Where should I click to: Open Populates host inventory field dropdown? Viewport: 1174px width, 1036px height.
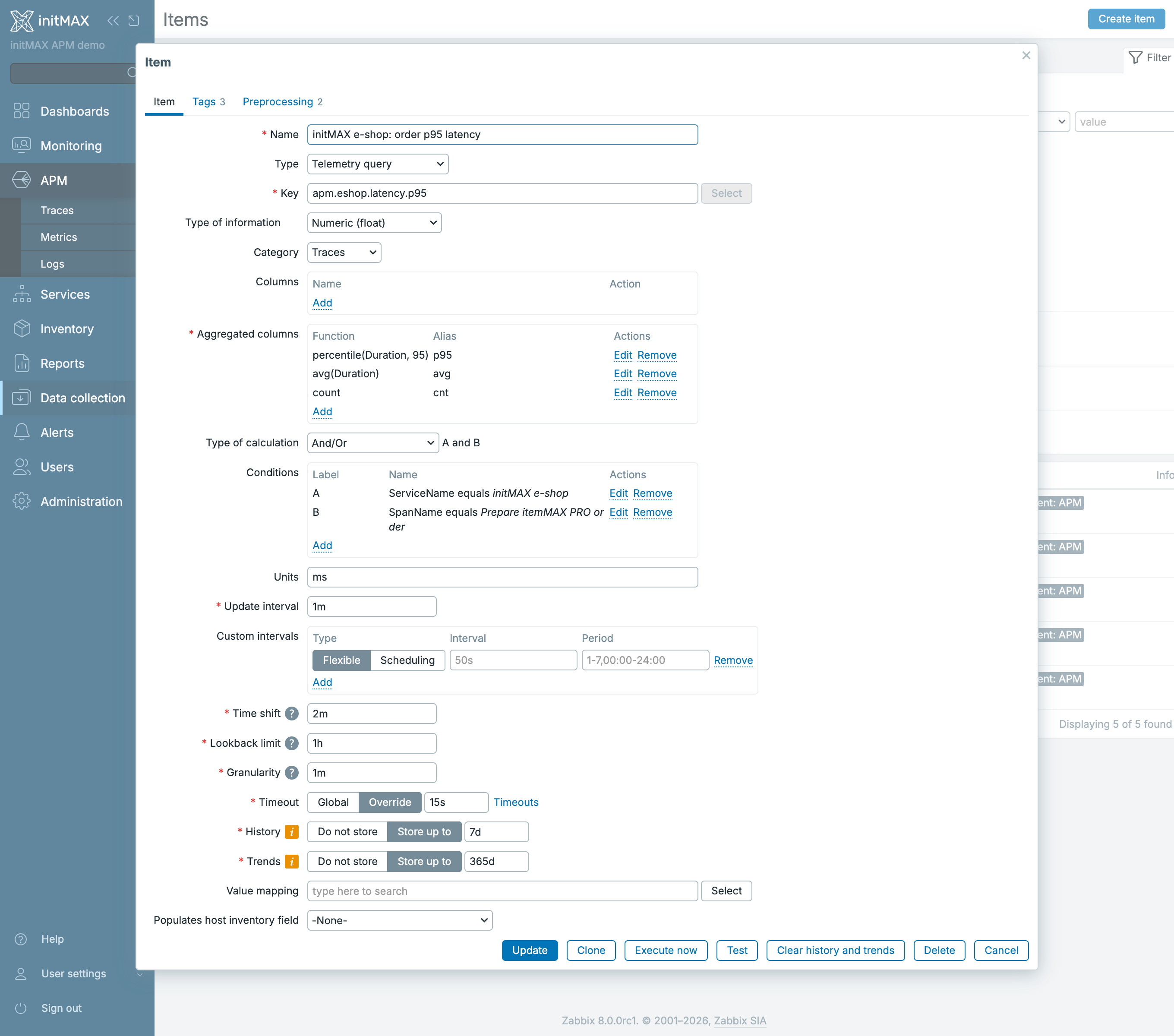tap(400, 920)
